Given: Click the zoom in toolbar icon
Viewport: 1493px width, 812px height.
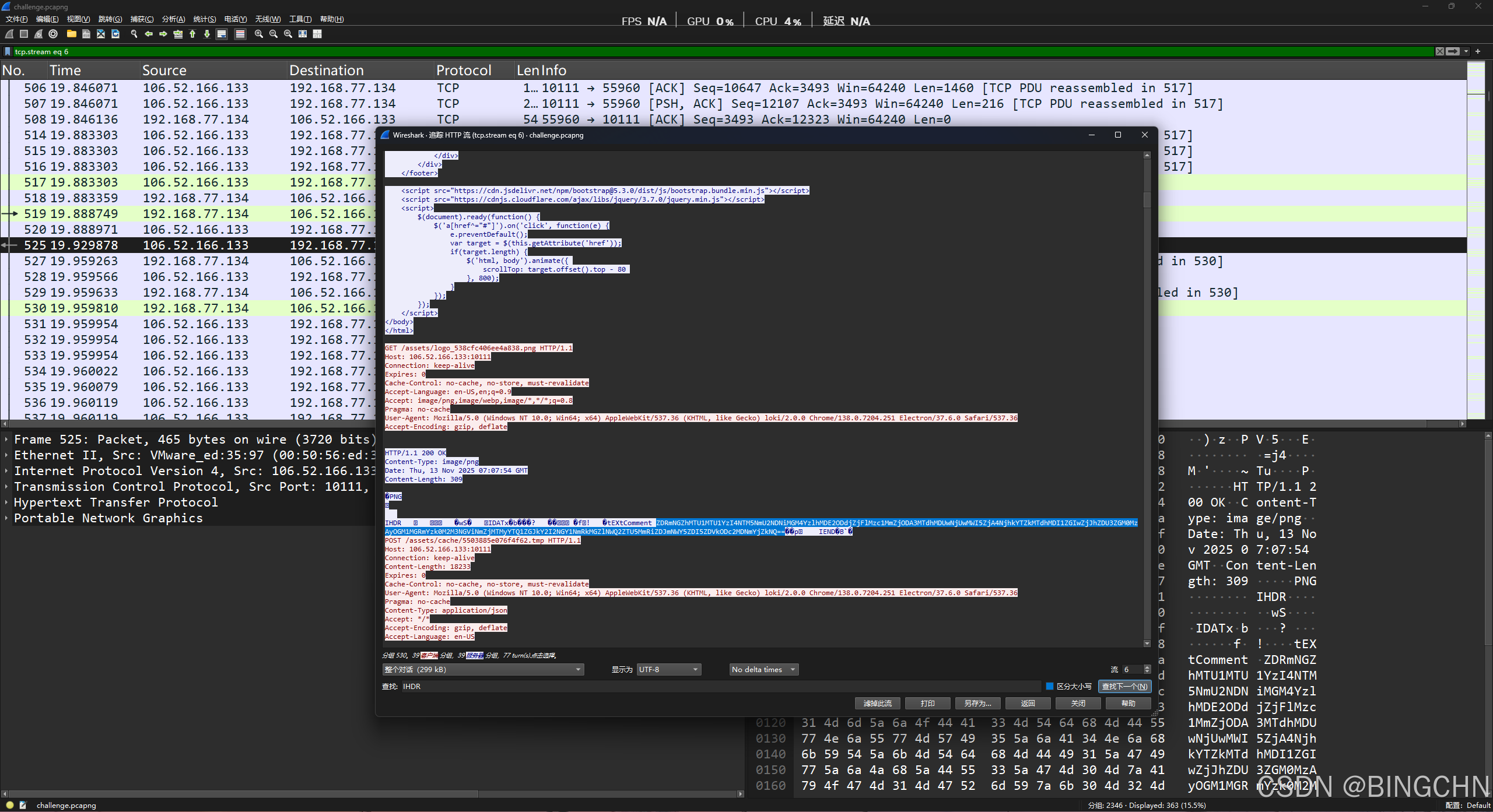Looking at the screenshot, I should click(x=258, y=34).
